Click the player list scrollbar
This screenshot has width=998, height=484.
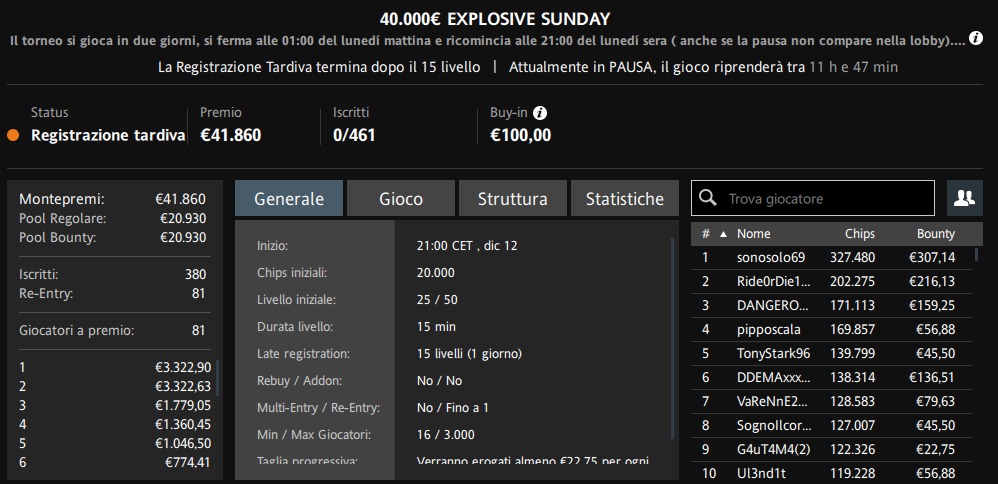click(976, 255)
